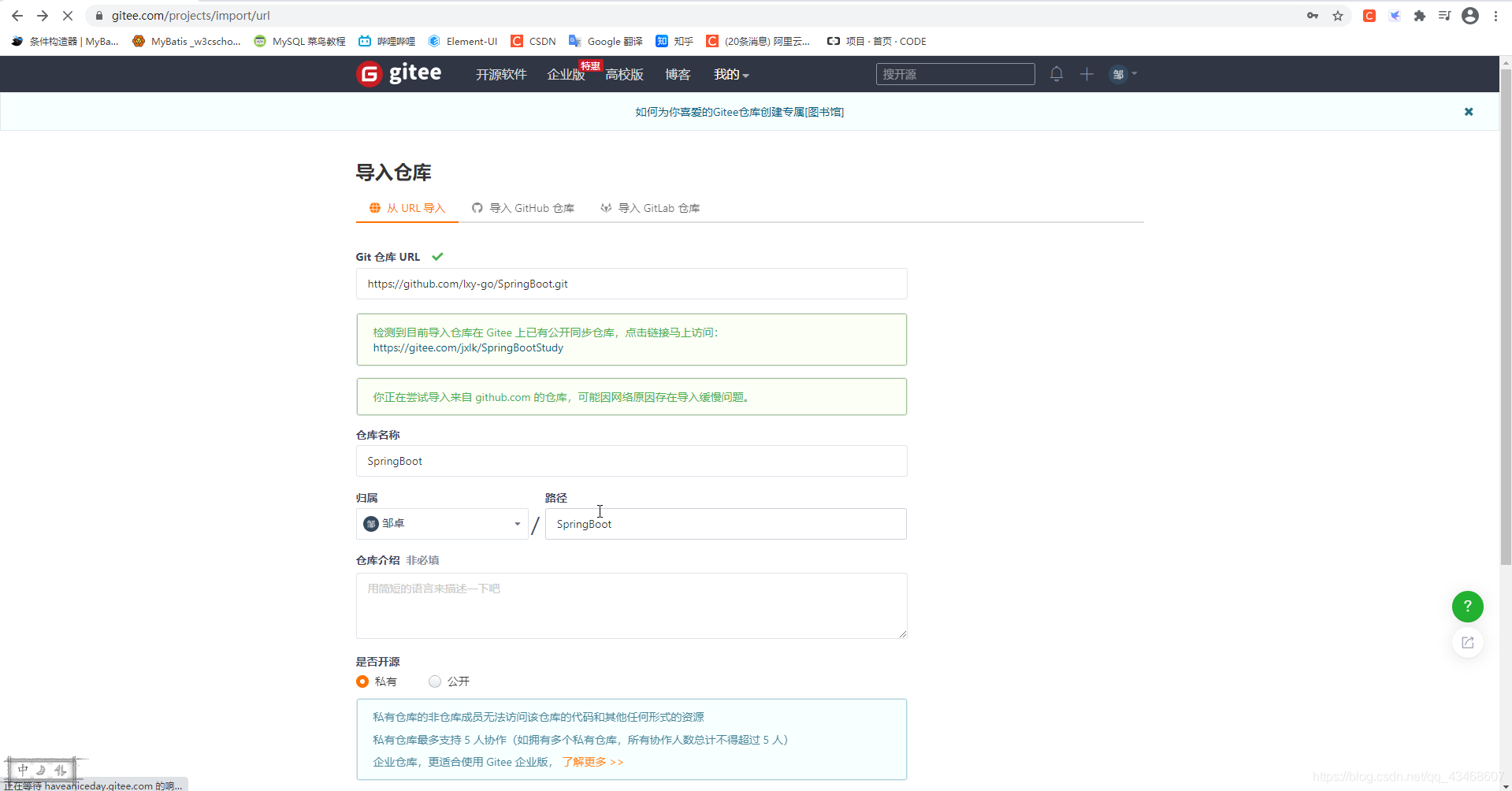Screen dimensions: 1512x791
Task: Click the 了解更多 link about enterprise repos
Action: click(585, 762)
